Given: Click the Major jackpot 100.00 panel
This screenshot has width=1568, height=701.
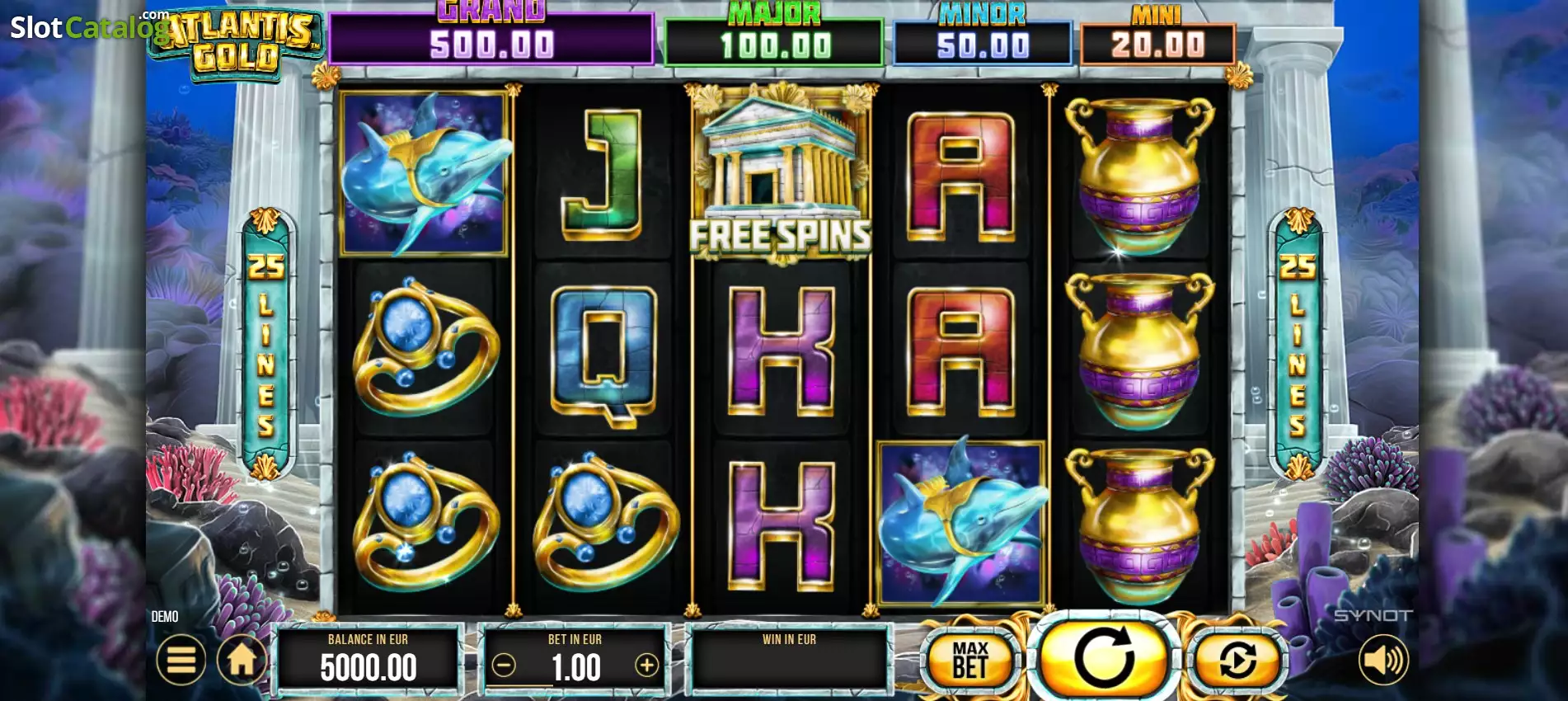Looking at the screenshot, I should [x=774, y=41].
